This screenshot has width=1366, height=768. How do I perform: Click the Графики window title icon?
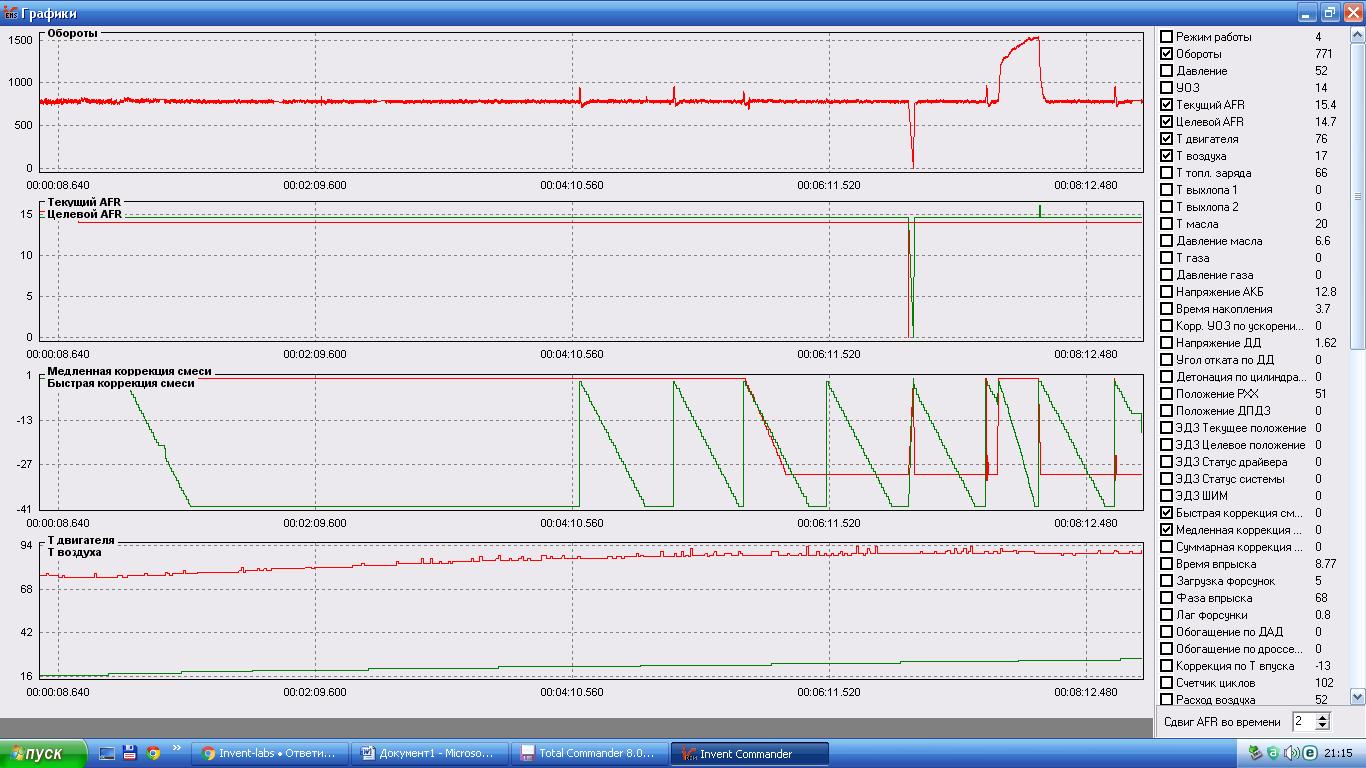click(x=11, y=13)
